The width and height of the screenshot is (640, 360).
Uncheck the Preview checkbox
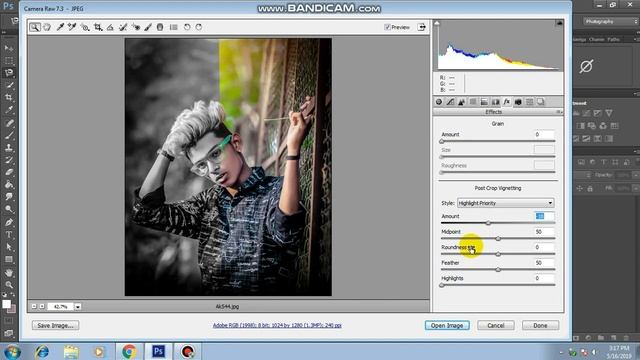click(x=387, y=27)
